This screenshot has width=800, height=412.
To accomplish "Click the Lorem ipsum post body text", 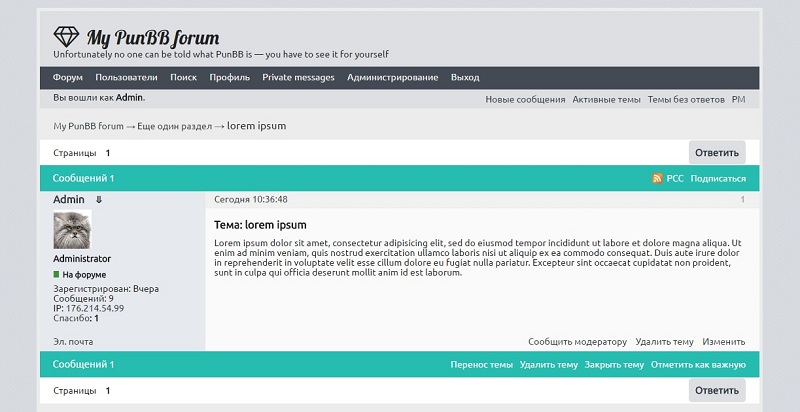I will point(478,258).
